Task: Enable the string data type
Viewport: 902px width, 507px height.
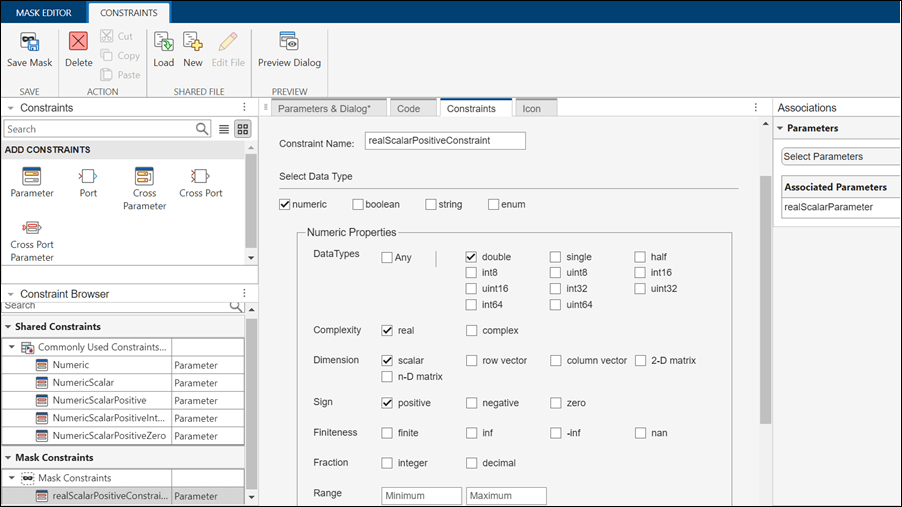Action: pos(431,204)
